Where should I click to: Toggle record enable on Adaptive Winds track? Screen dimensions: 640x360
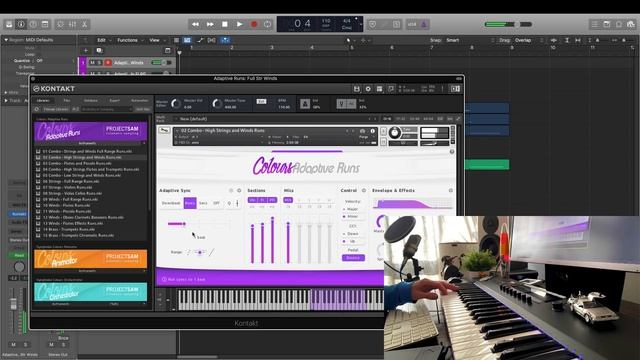(108, 62)
